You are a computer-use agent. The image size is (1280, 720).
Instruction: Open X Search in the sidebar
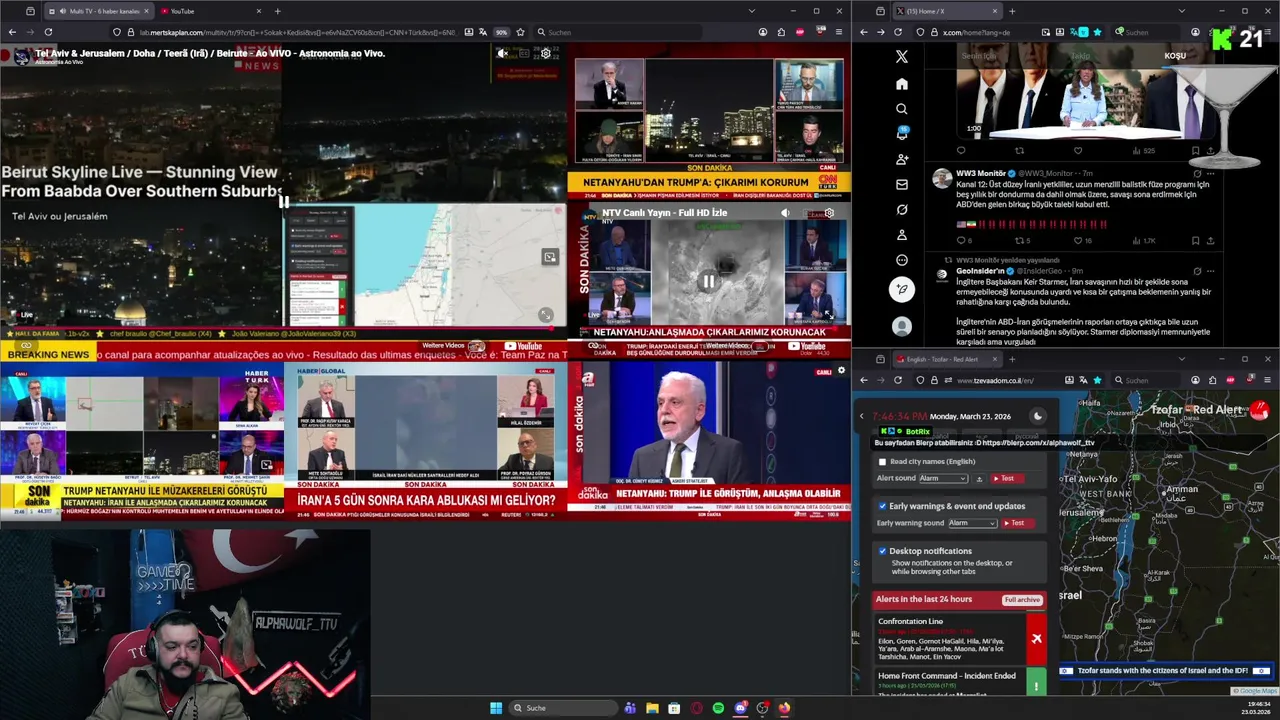(x=901, y=109)
